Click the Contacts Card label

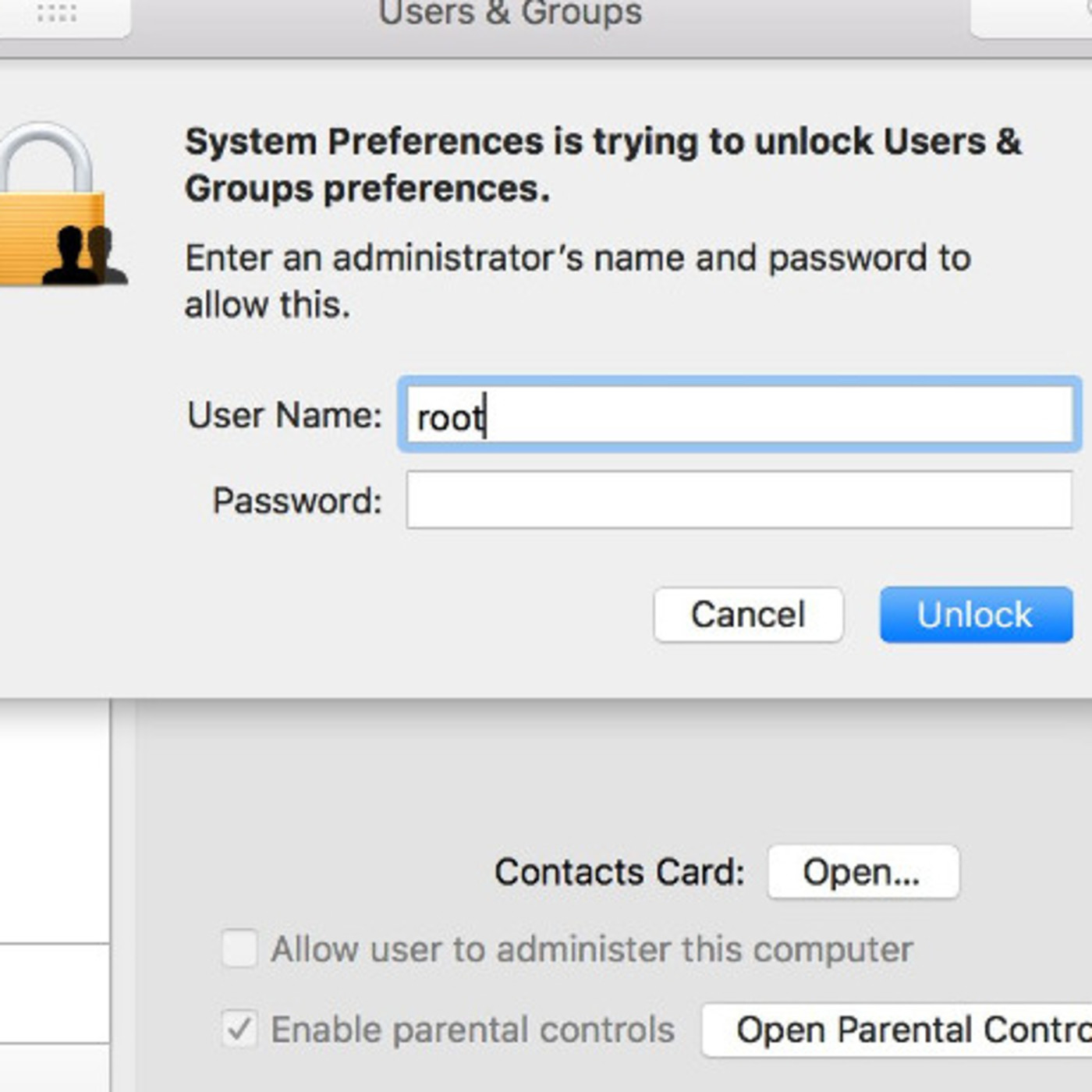tap(619, 872)
